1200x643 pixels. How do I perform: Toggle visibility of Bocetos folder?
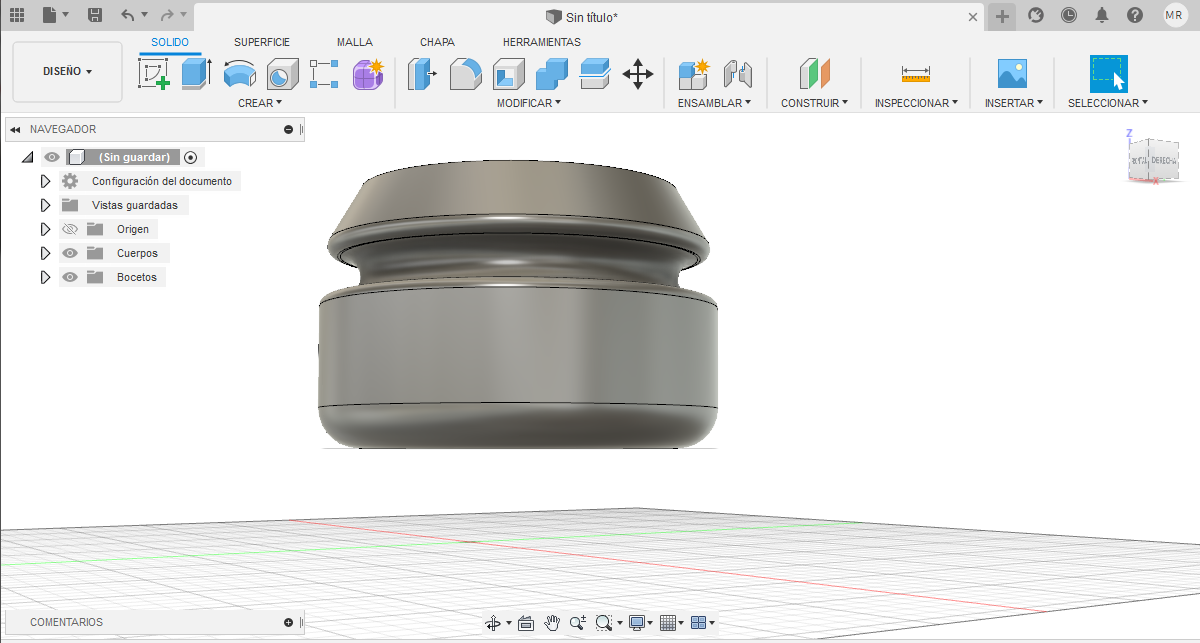pyautogui.click(x=70, y=277)
